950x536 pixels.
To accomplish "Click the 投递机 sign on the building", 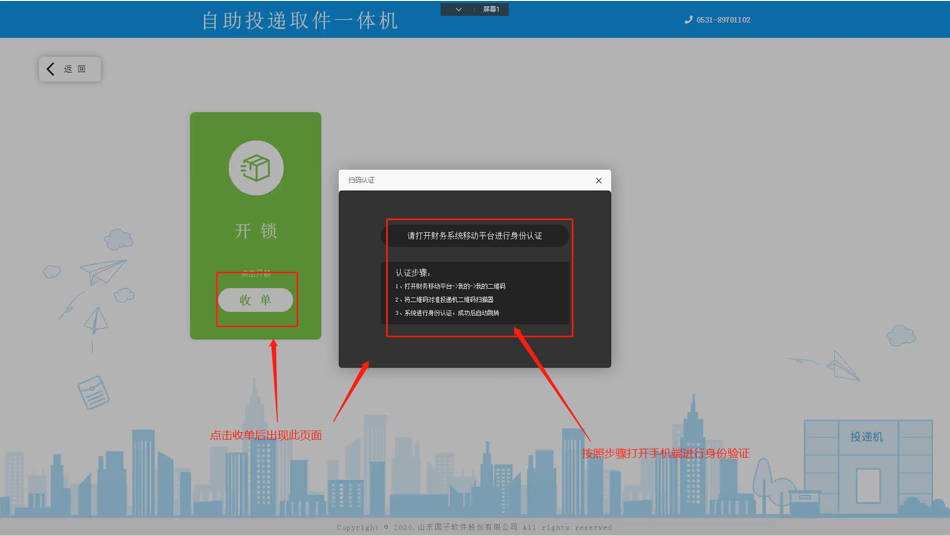I will click(x=866, y=437).
